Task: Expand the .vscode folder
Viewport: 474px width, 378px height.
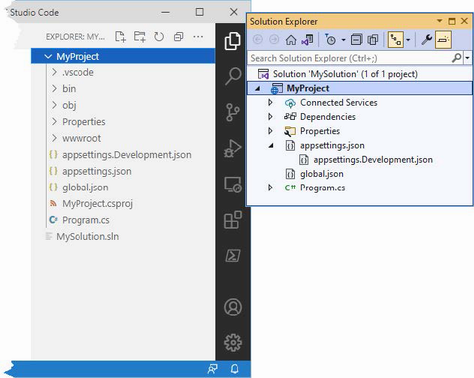Action: tap(54, 72)
